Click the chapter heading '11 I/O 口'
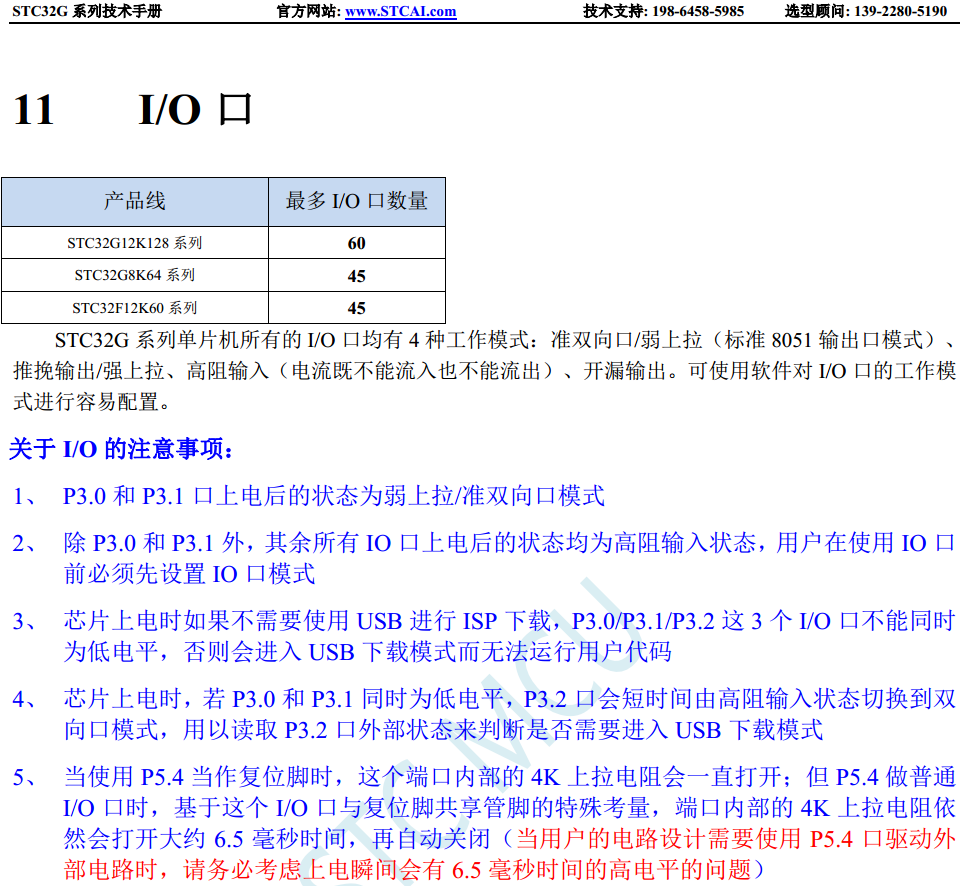Image resolution: width=965 pixels, height=886 pixels. pyautogui.click(x=132, y=110)
